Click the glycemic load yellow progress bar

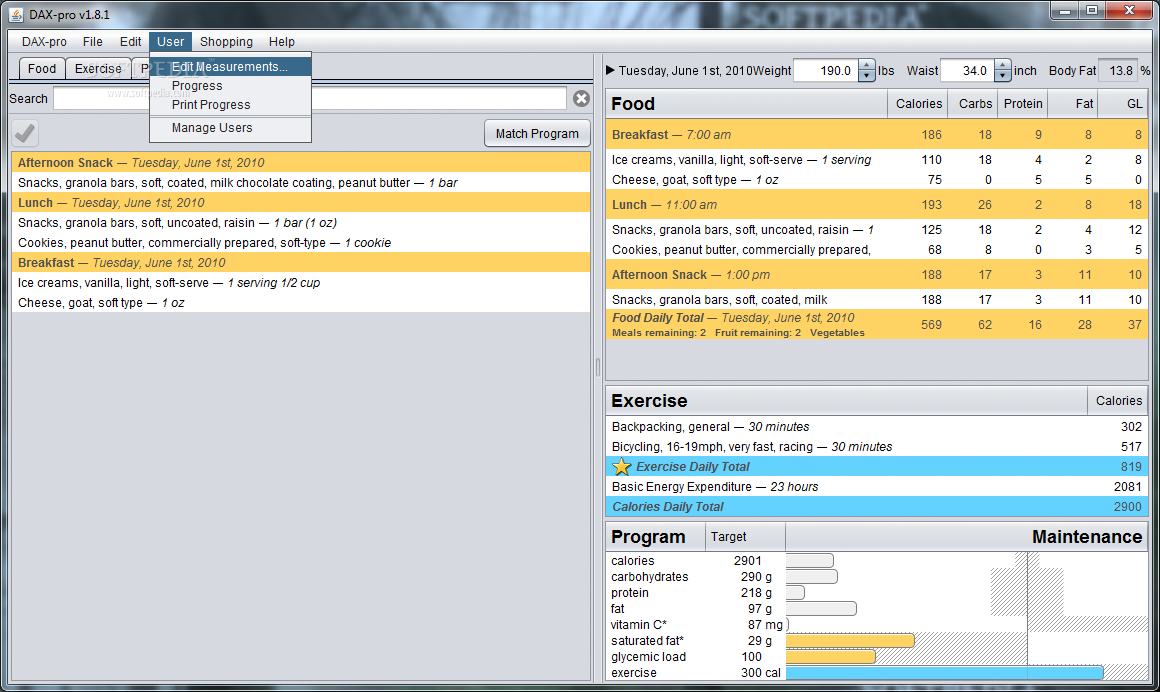pyautogui.click(x=830, y=656)
